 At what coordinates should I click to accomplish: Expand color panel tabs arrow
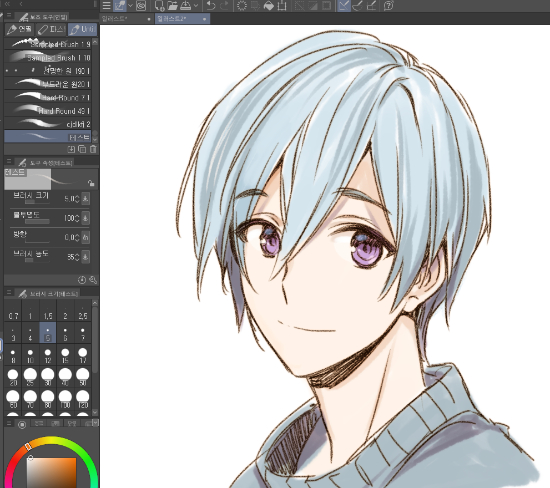coord(95,423)
